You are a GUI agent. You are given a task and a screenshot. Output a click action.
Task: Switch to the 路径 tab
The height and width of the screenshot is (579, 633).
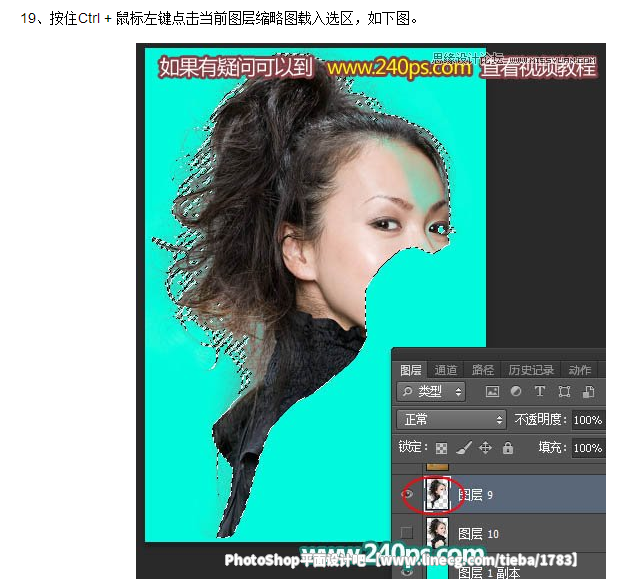482,369
